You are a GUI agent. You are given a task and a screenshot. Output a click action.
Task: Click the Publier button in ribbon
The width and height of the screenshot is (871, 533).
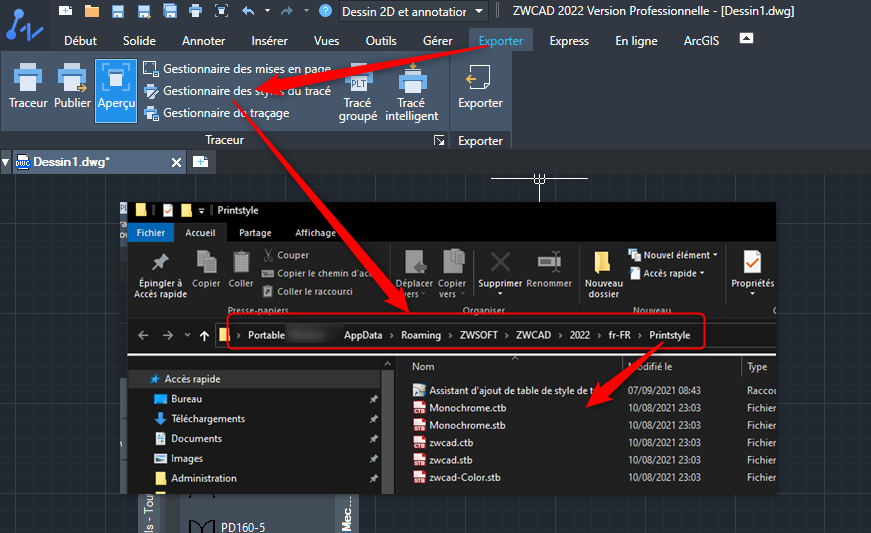click(72, 86)
